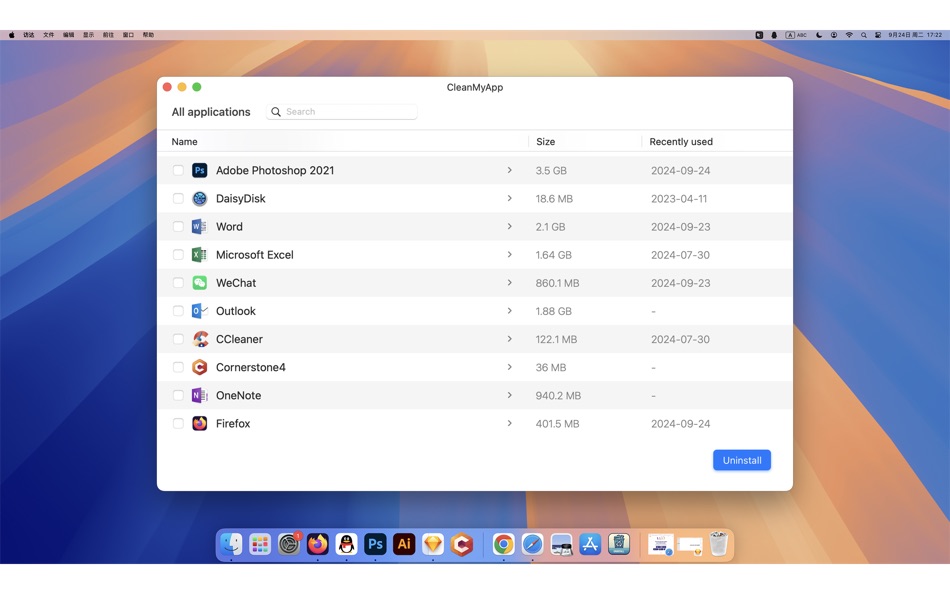Screen dimensions: 950x594
Task: Click the Cornerstone4 app icon in list
Action: (199, 367)
